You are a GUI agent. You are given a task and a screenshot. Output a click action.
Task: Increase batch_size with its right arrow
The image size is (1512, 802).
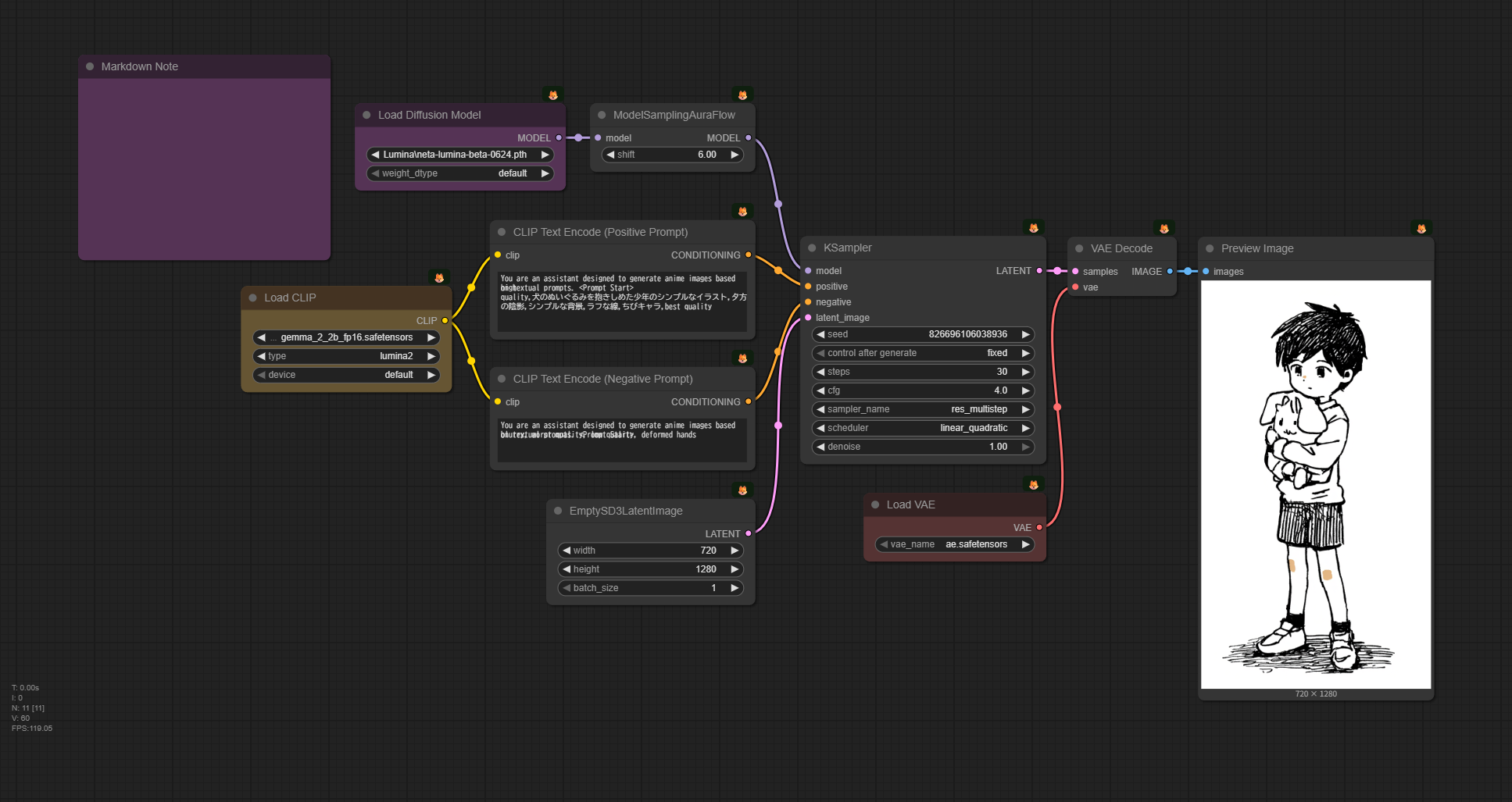(735, 588)
